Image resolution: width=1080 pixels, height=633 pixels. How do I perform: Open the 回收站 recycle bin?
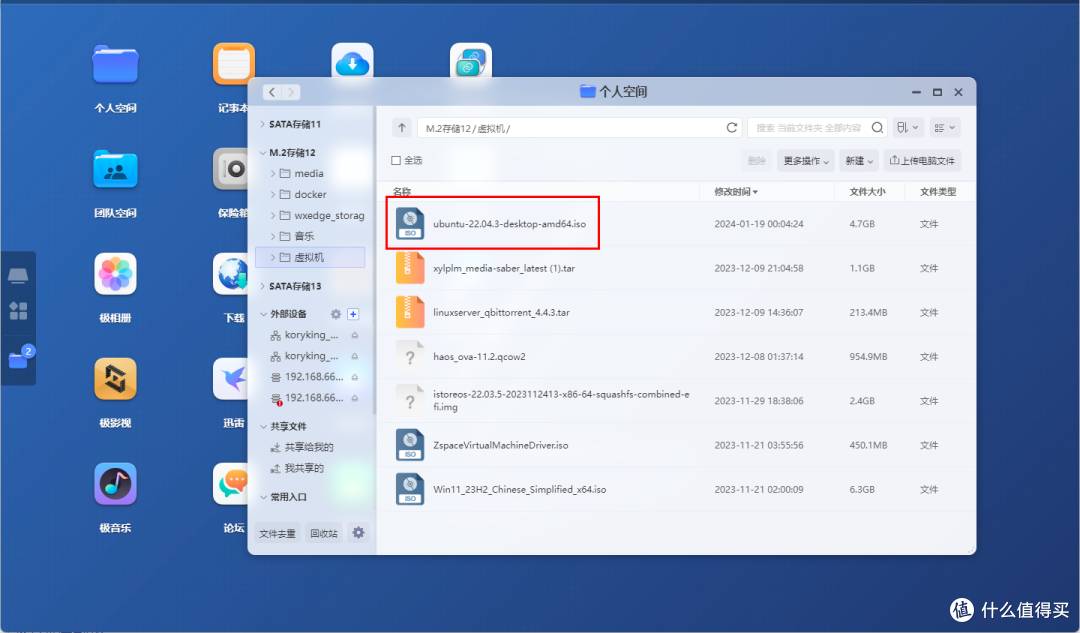pos(322,533)
